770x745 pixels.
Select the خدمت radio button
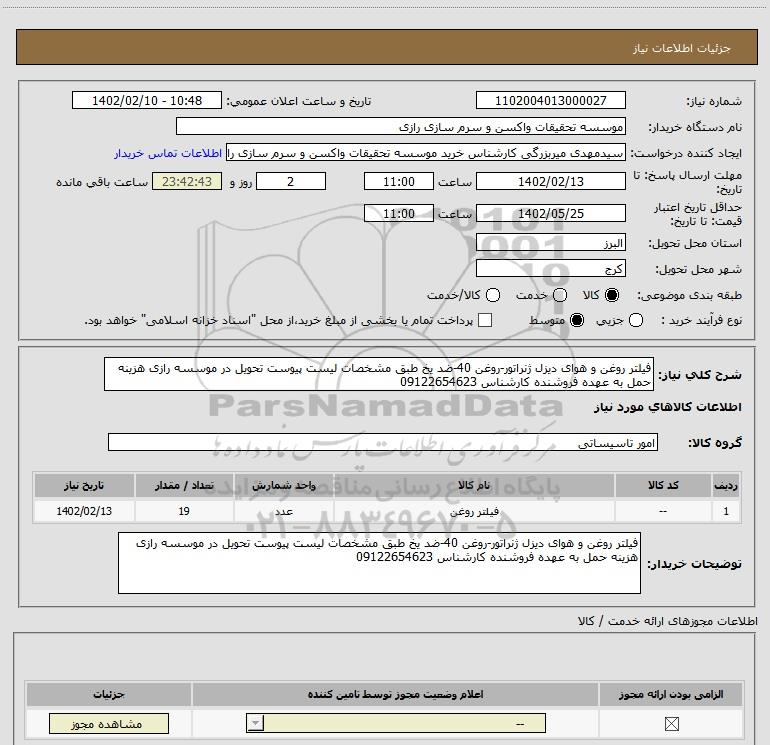560,295
